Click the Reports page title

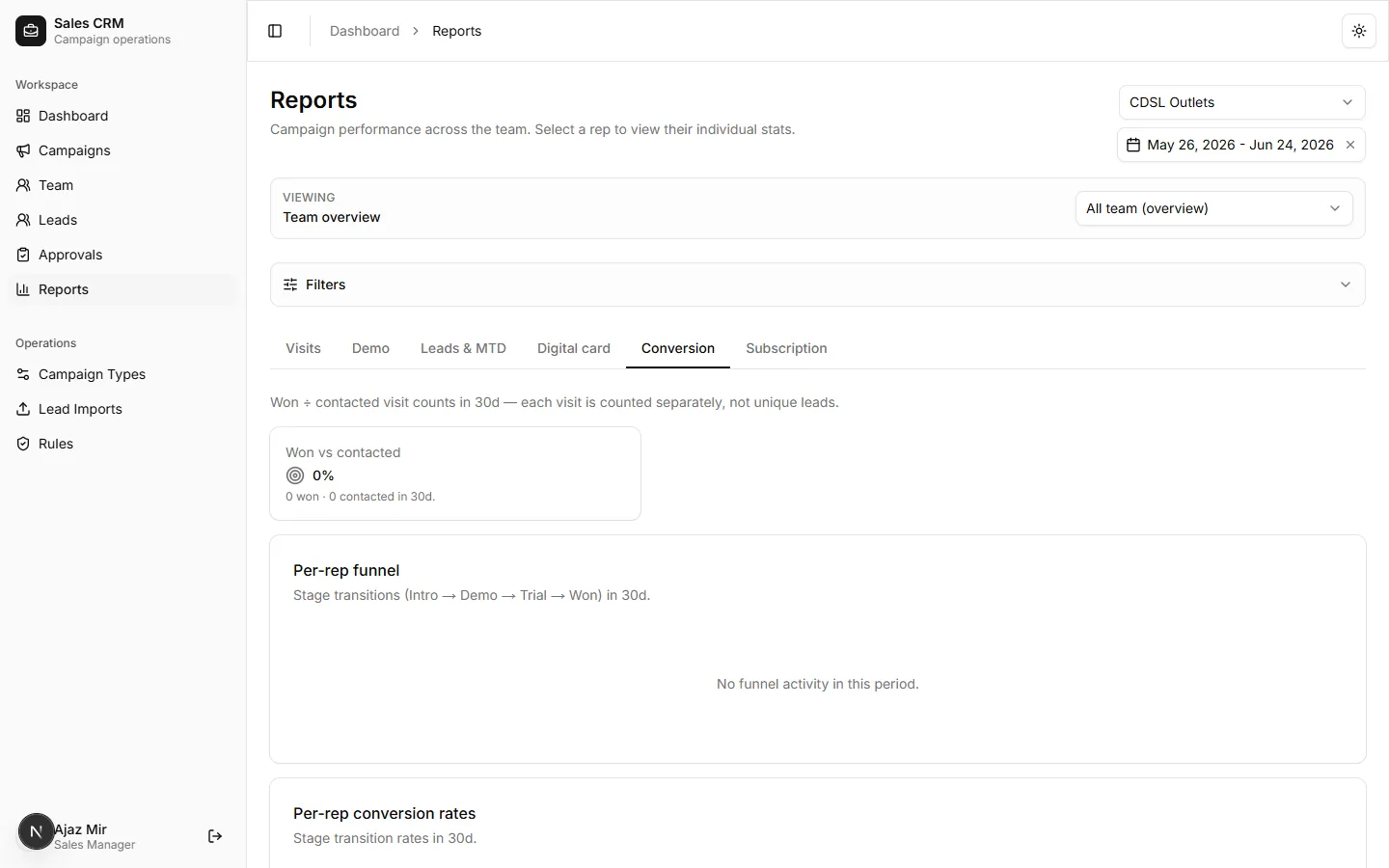313,100
